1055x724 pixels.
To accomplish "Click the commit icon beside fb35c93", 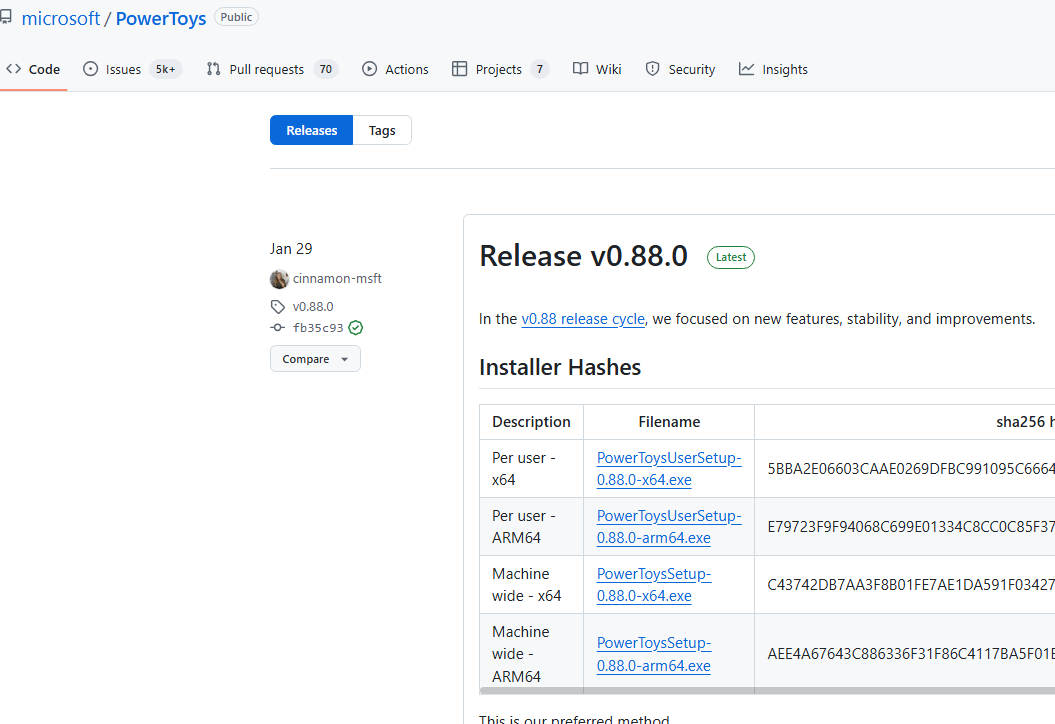I will click(x=277, y=328).
